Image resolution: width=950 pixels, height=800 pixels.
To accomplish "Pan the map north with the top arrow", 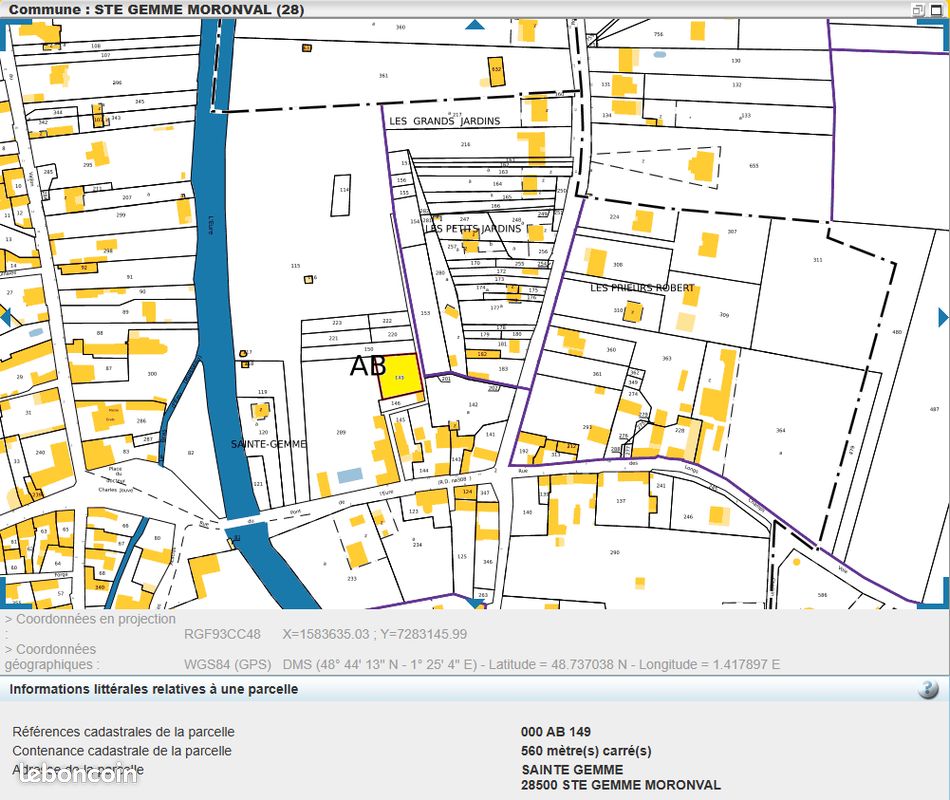I will tap(475, 24).
